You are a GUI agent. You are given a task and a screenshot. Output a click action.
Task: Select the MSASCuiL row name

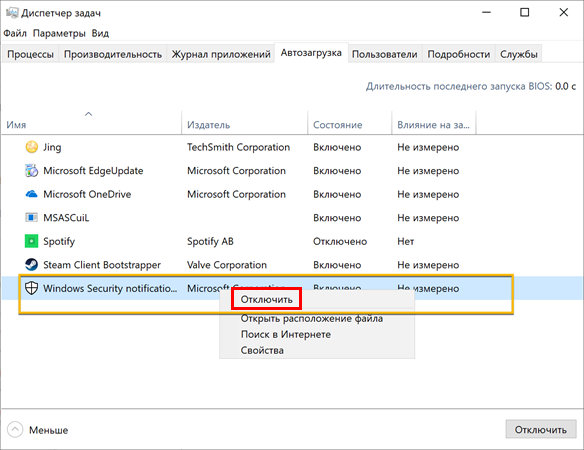point(66,218)
